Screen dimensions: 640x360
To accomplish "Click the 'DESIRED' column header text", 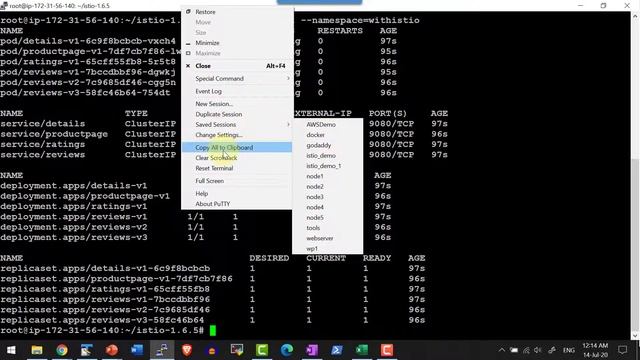I will pos(269,258).
